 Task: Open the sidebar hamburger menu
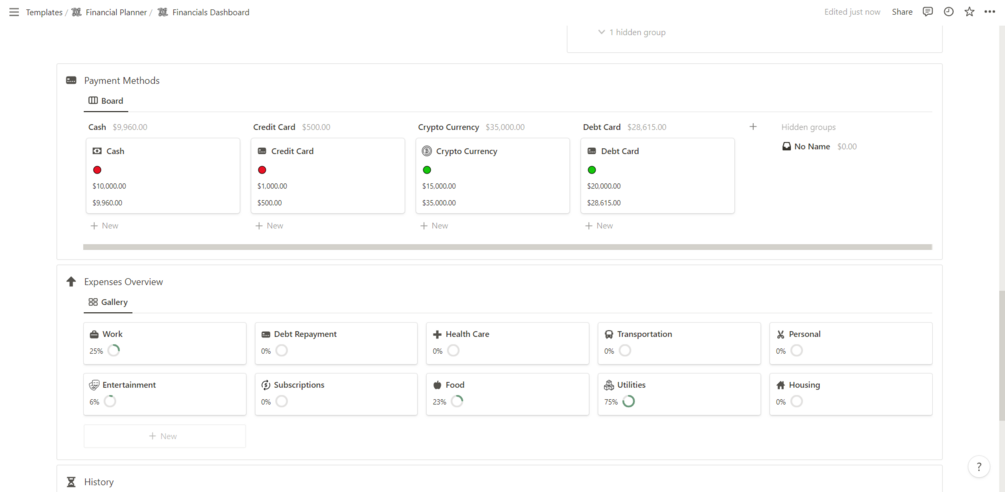[14, 12]
